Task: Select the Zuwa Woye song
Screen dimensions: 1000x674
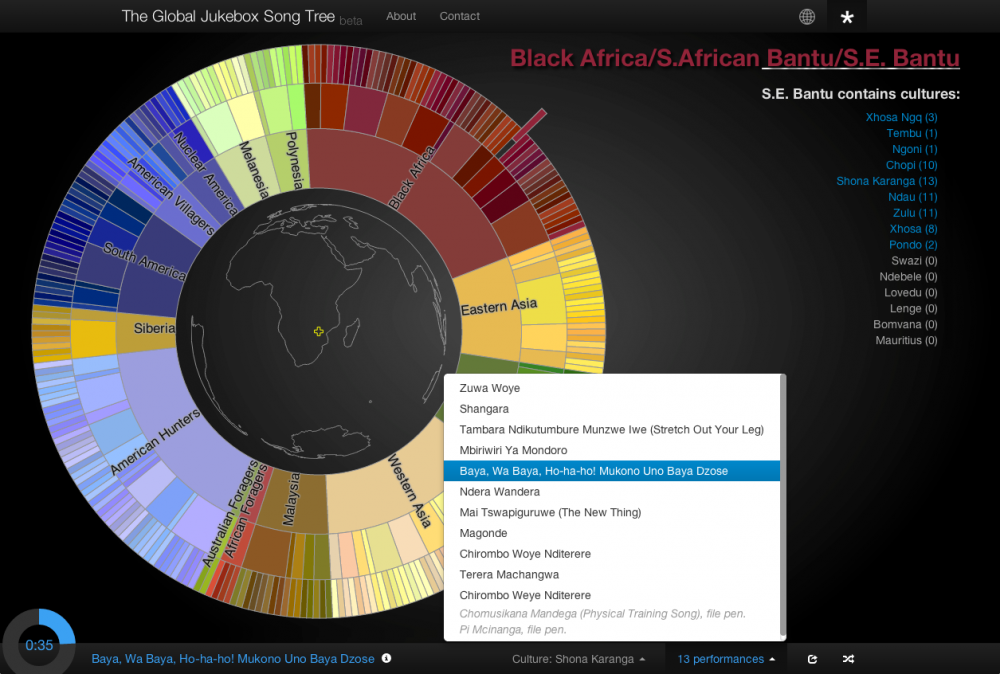Action: [490, 388]
